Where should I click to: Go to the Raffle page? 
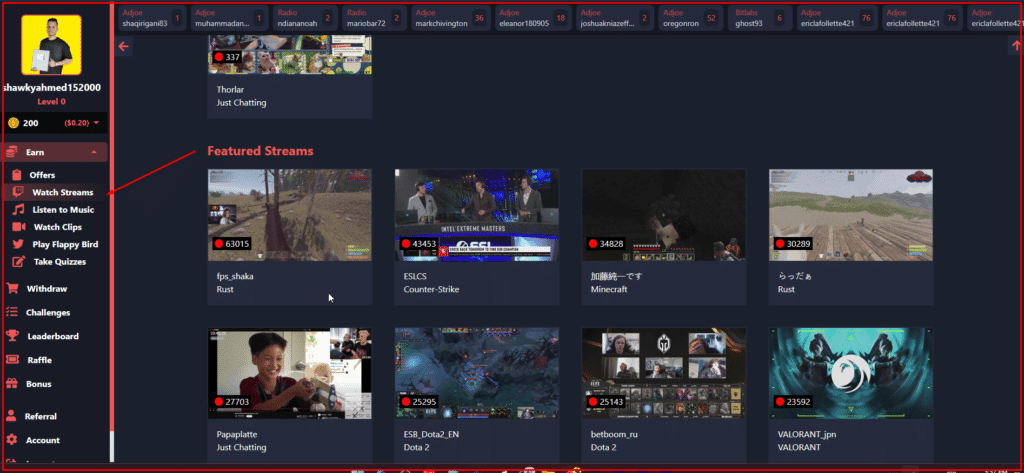39,360
